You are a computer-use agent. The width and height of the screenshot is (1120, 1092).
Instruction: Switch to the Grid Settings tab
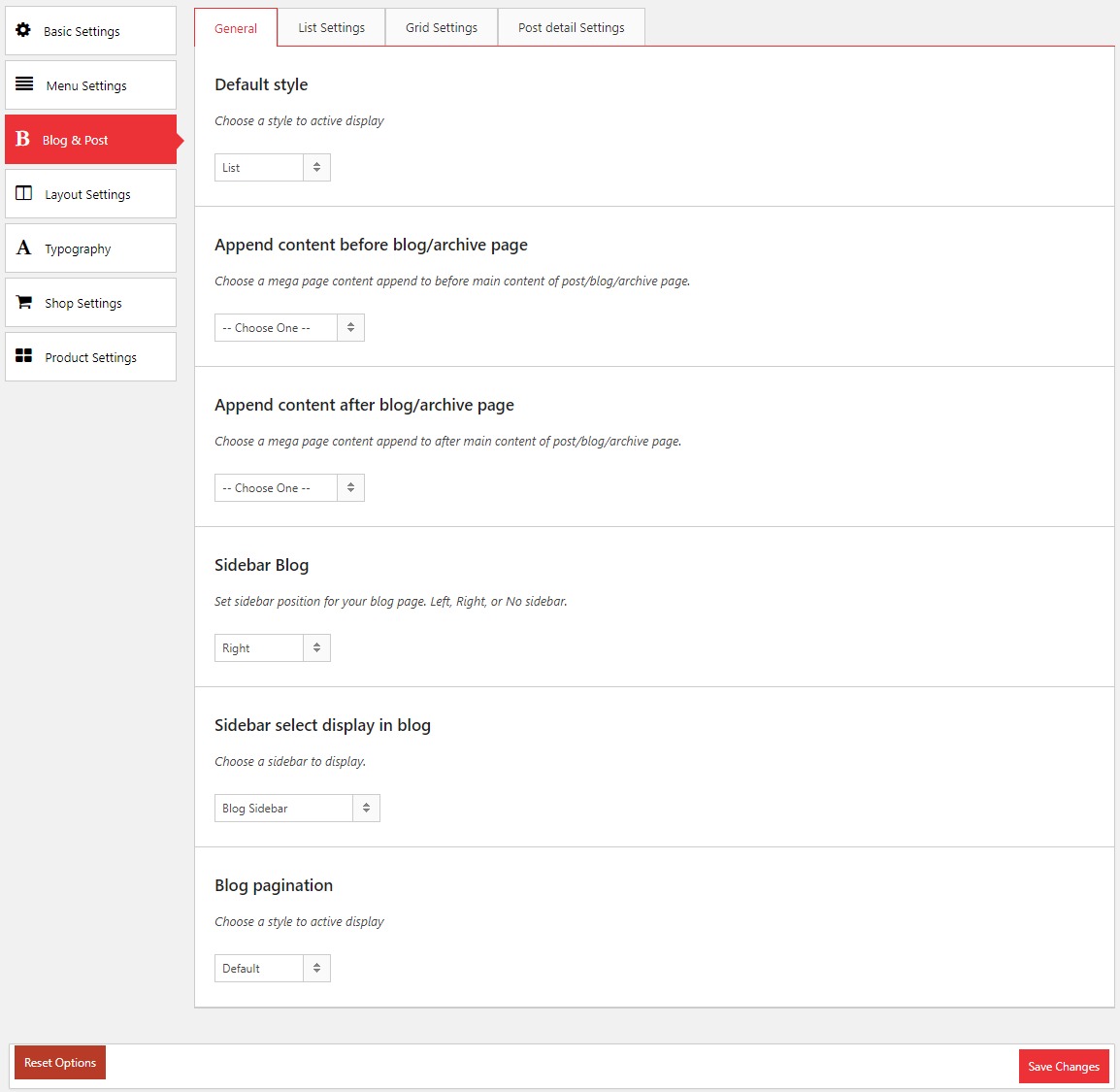442,27
